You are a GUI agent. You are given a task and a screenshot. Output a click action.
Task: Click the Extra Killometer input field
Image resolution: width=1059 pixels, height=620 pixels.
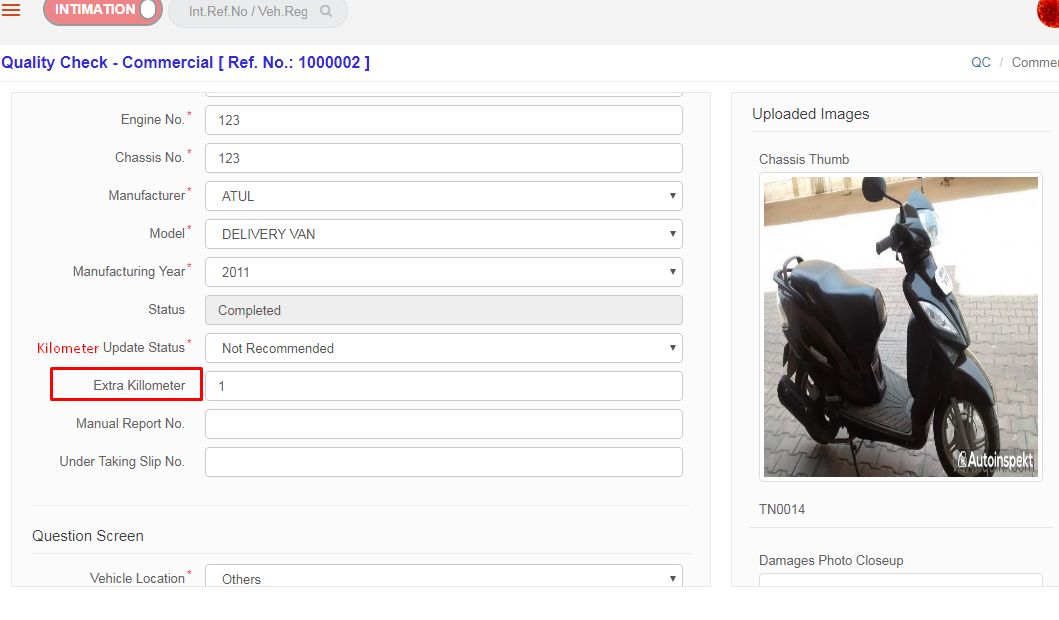coord(443,386)
